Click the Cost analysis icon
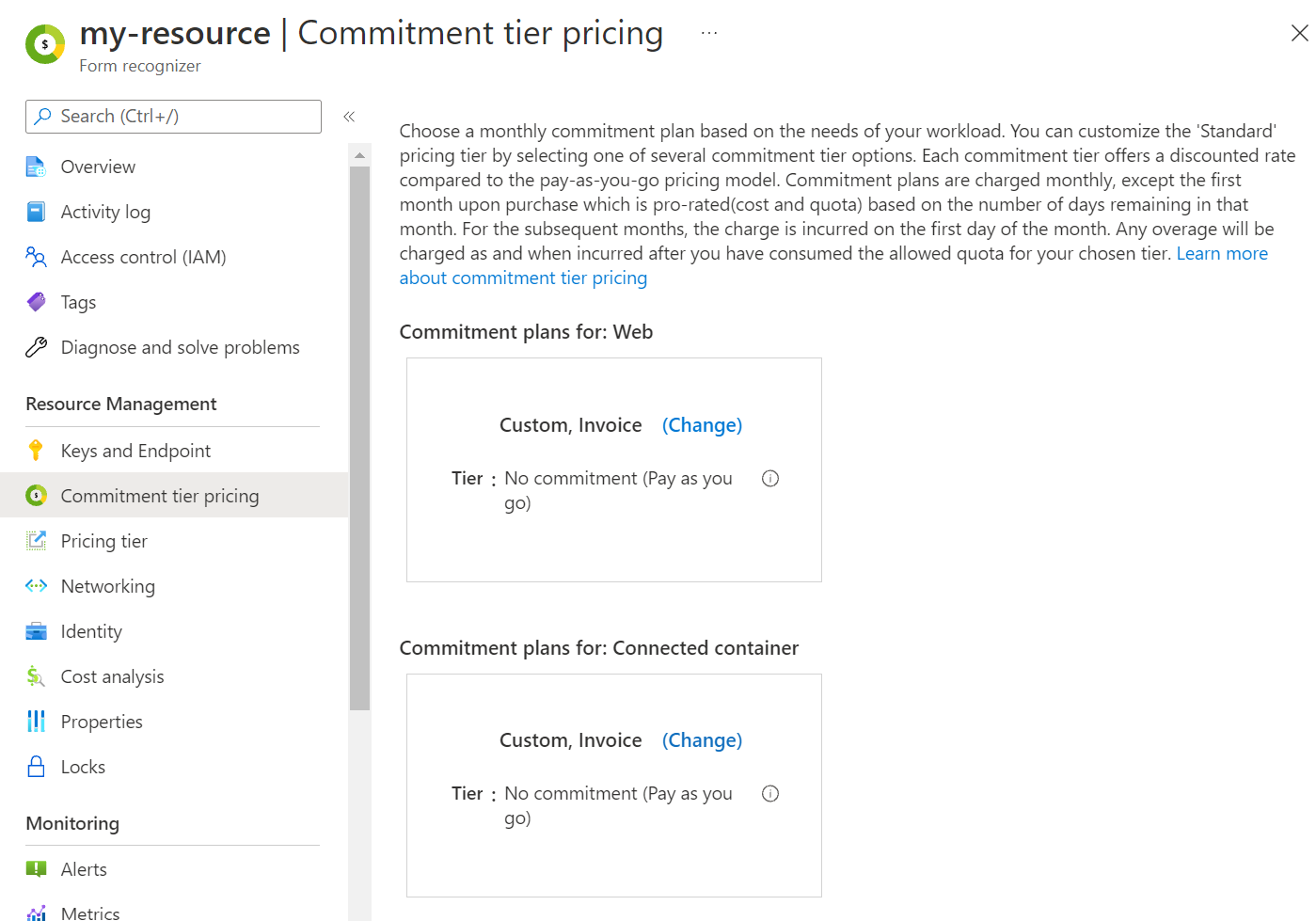The image size is (1316, 921). coord(36,676)
